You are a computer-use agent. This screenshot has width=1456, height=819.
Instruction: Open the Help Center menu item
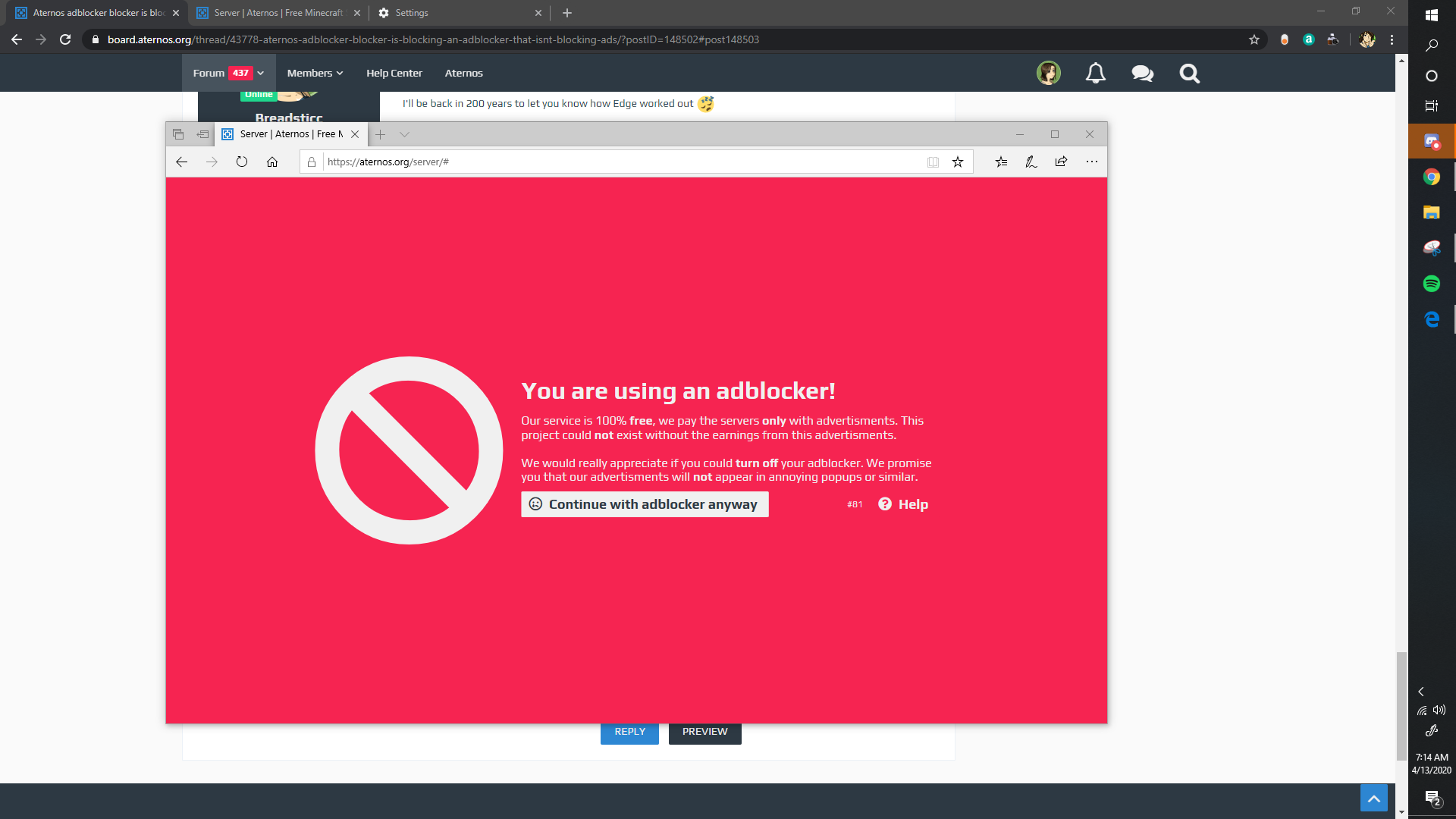pos(394,73)
